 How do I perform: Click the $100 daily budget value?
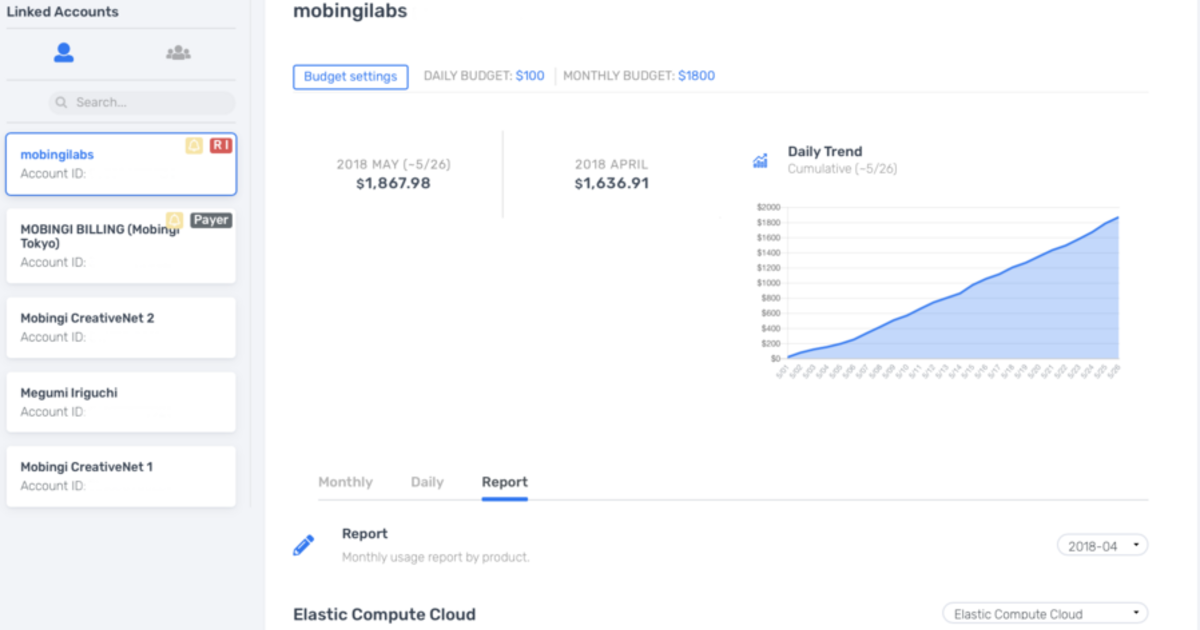[x=530, y=76]
